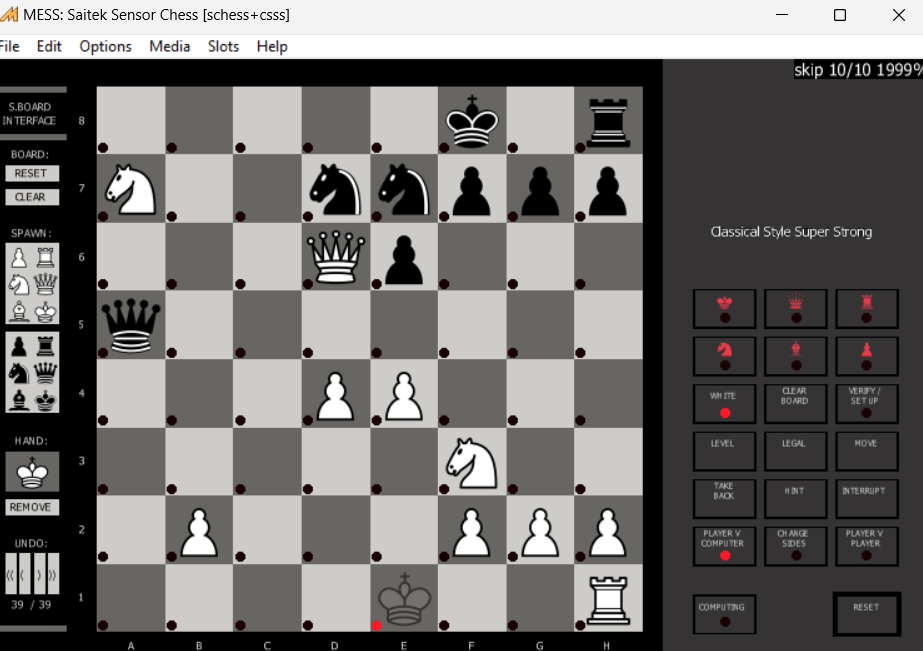
Task: Spawn a white pawn piece
Action: 19,258
